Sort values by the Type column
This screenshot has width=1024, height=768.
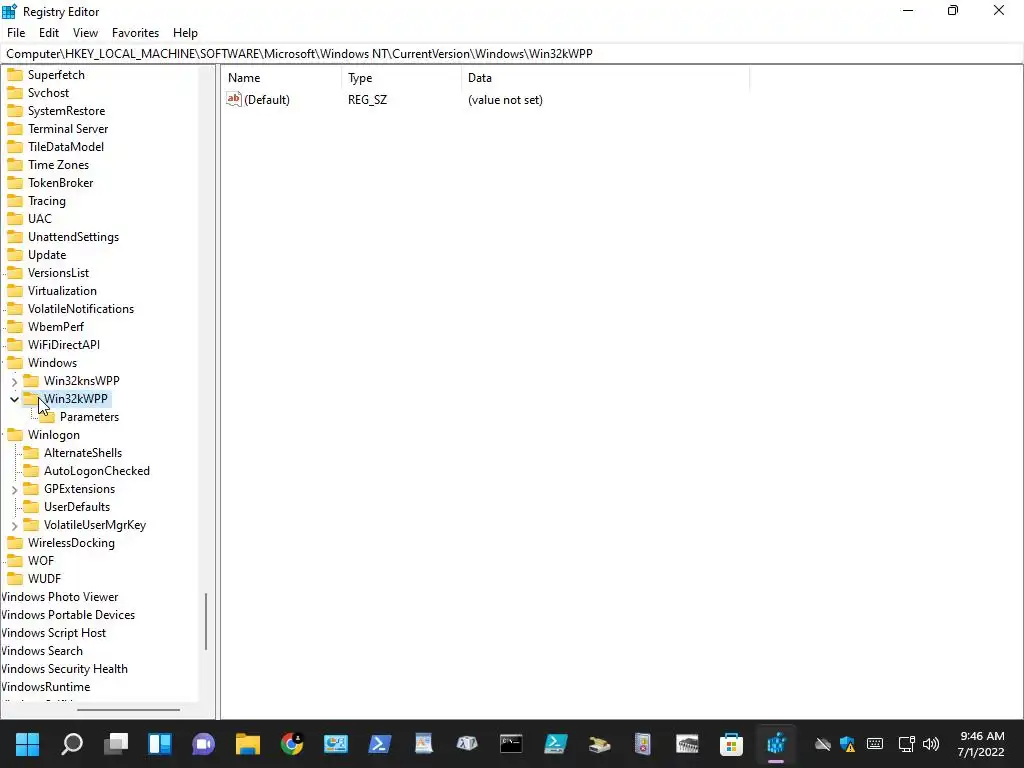point(401,78)
